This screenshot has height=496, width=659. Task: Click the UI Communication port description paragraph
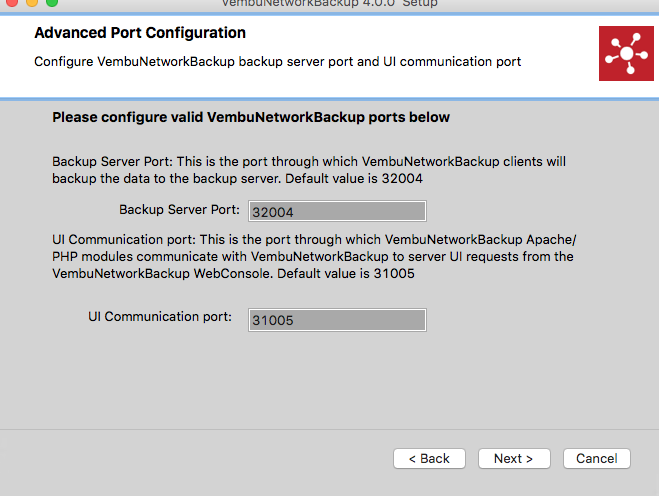point(314,256)
